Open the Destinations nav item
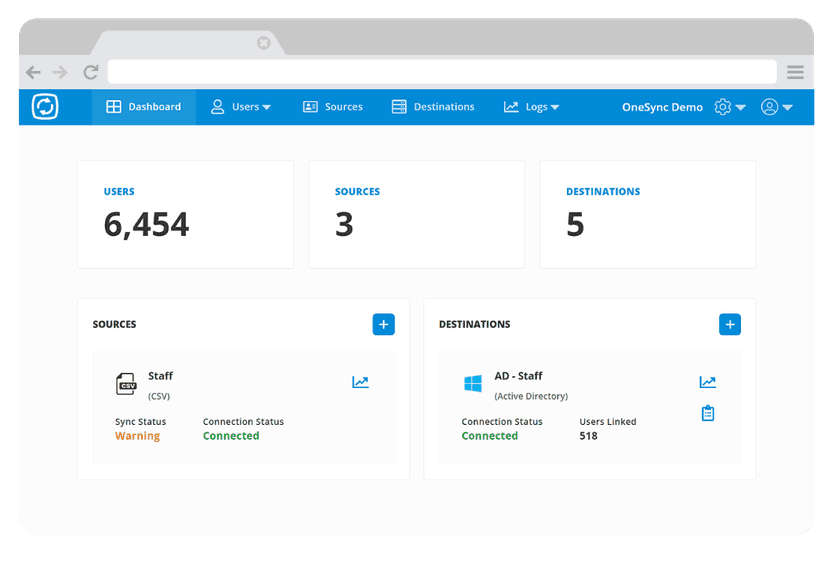This screenshot has height=565, width=828. pos(433,107)
